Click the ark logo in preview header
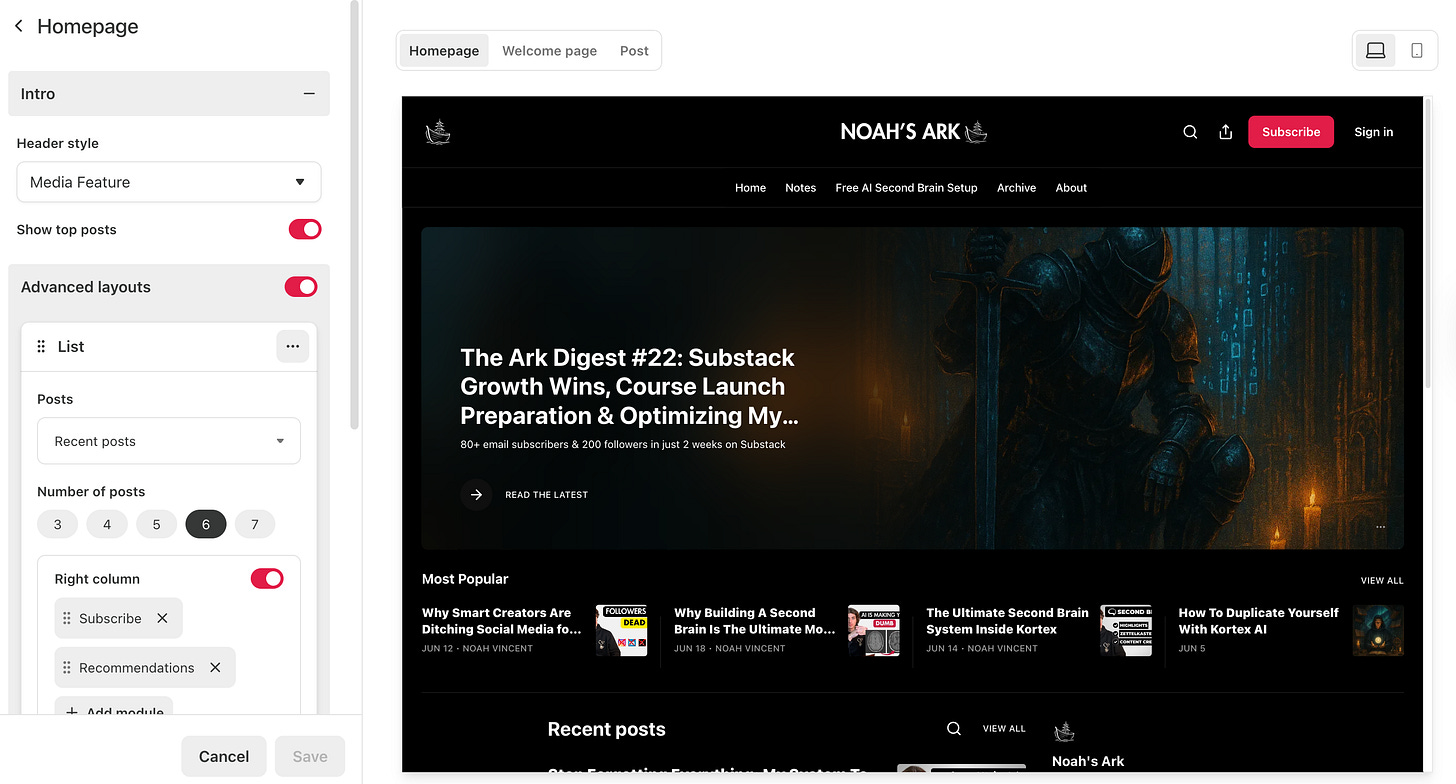1456x784 pixels. 437,132
